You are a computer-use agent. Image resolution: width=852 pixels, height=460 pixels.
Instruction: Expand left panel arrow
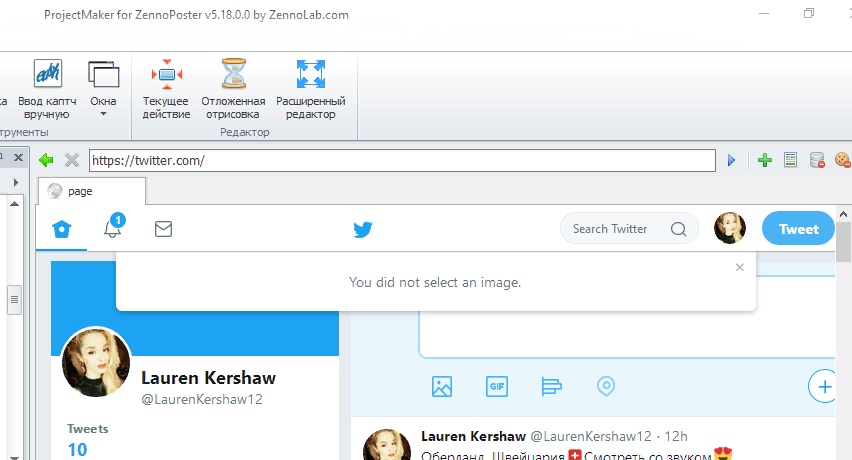[16, 182]
